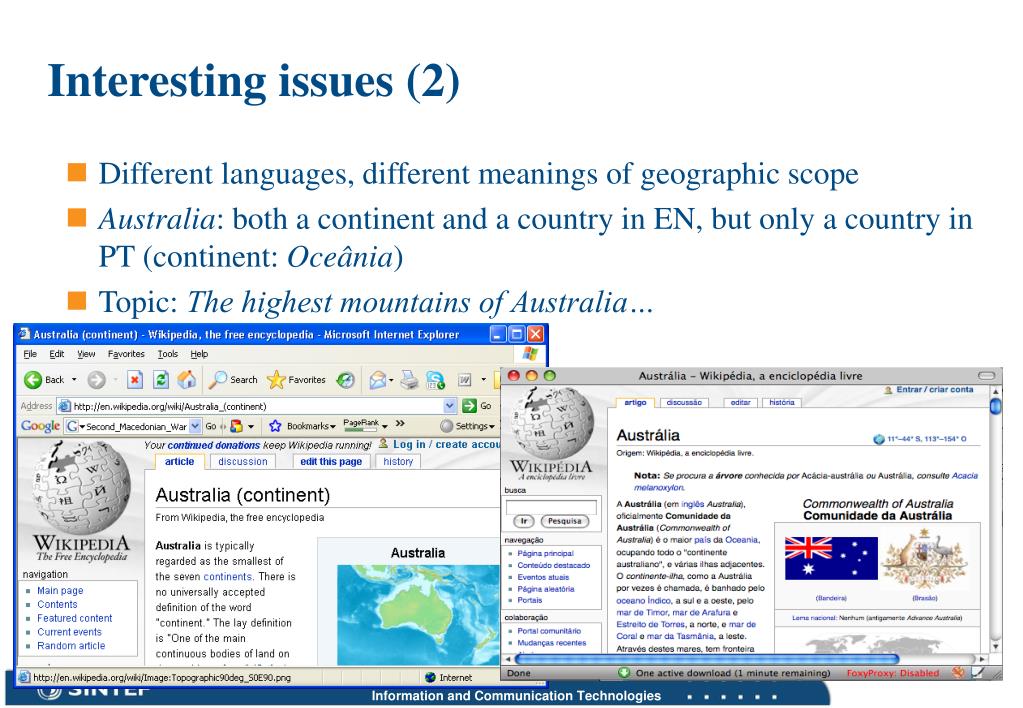Open the Mail icon dropdown arrow

(x=391, y=380)
